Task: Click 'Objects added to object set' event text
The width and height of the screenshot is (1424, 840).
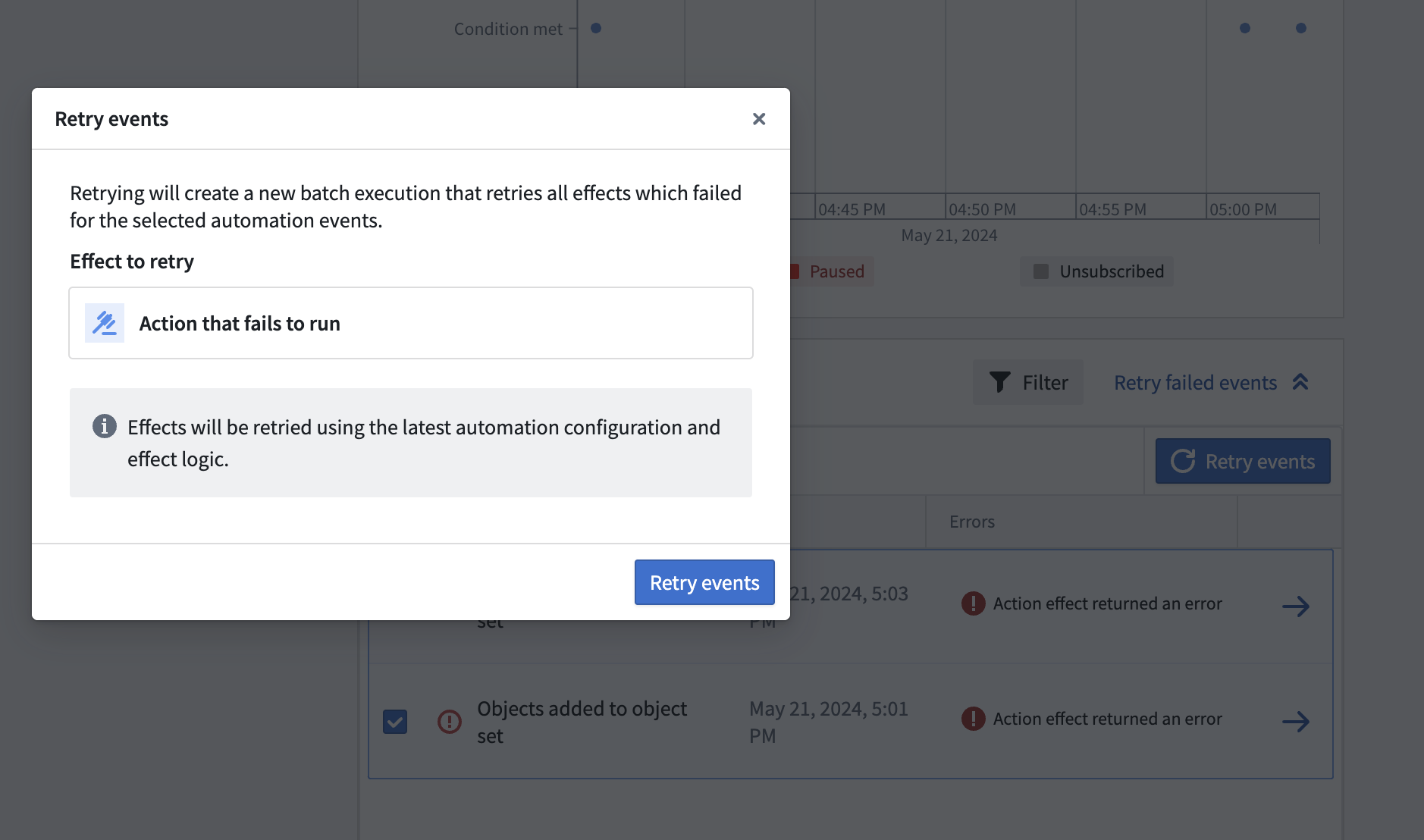Action: point(582,722)
